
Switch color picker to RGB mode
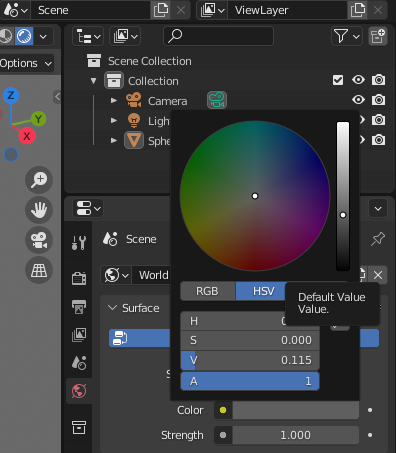[208, 291]
